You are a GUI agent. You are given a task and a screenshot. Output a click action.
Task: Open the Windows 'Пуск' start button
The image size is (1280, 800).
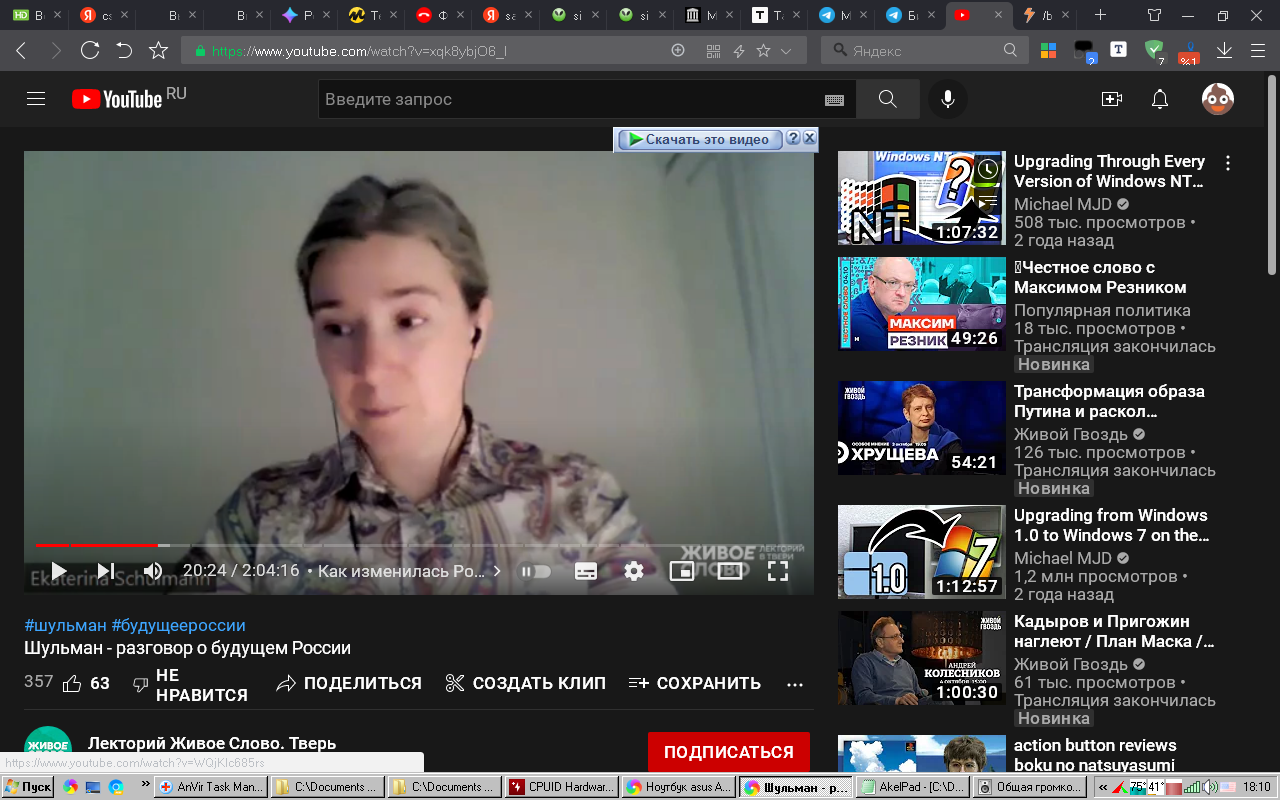tap(29, 787)
